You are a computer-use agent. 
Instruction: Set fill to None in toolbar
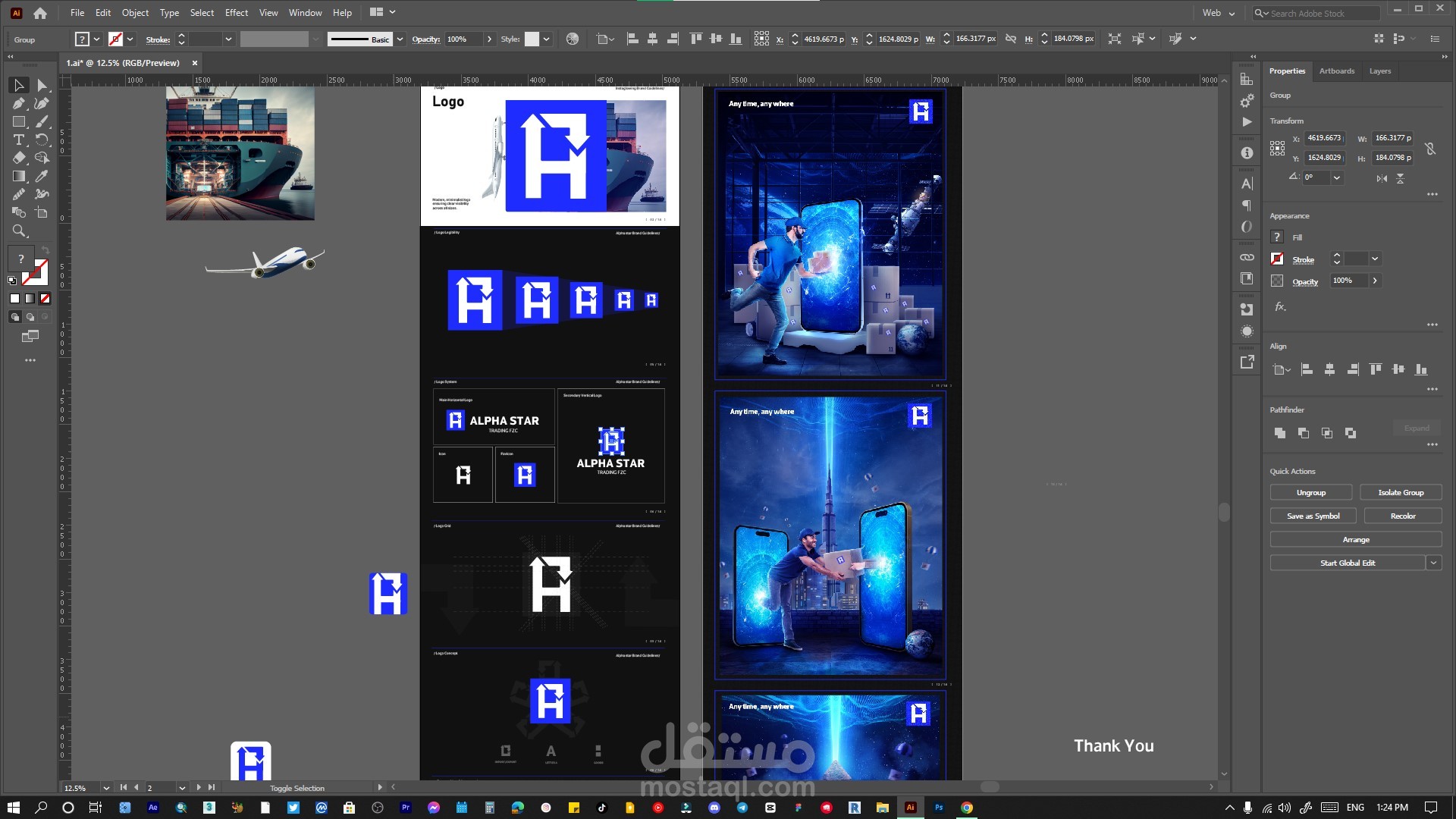[x=45, y=299]
